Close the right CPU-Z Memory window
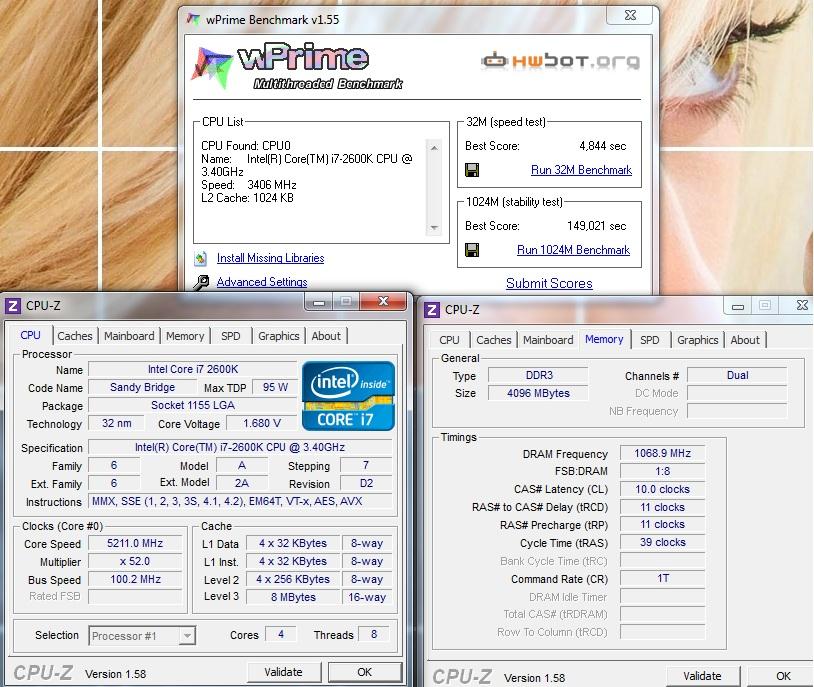 [x=802, y=305]
